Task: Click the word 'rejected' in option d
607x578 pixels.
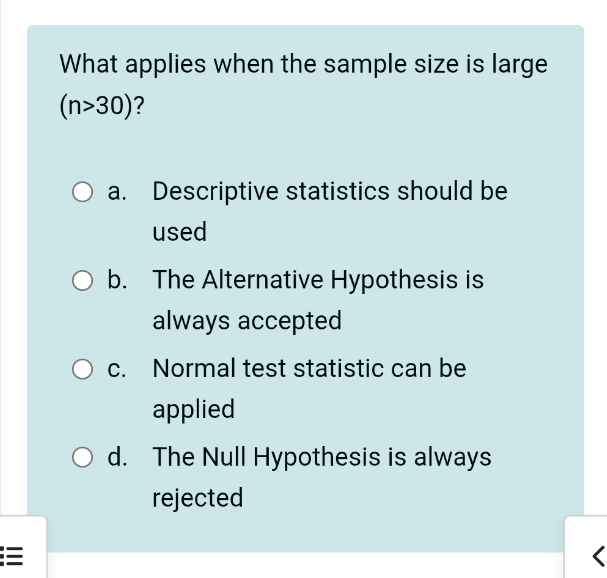Action: (x=198, y=498)
